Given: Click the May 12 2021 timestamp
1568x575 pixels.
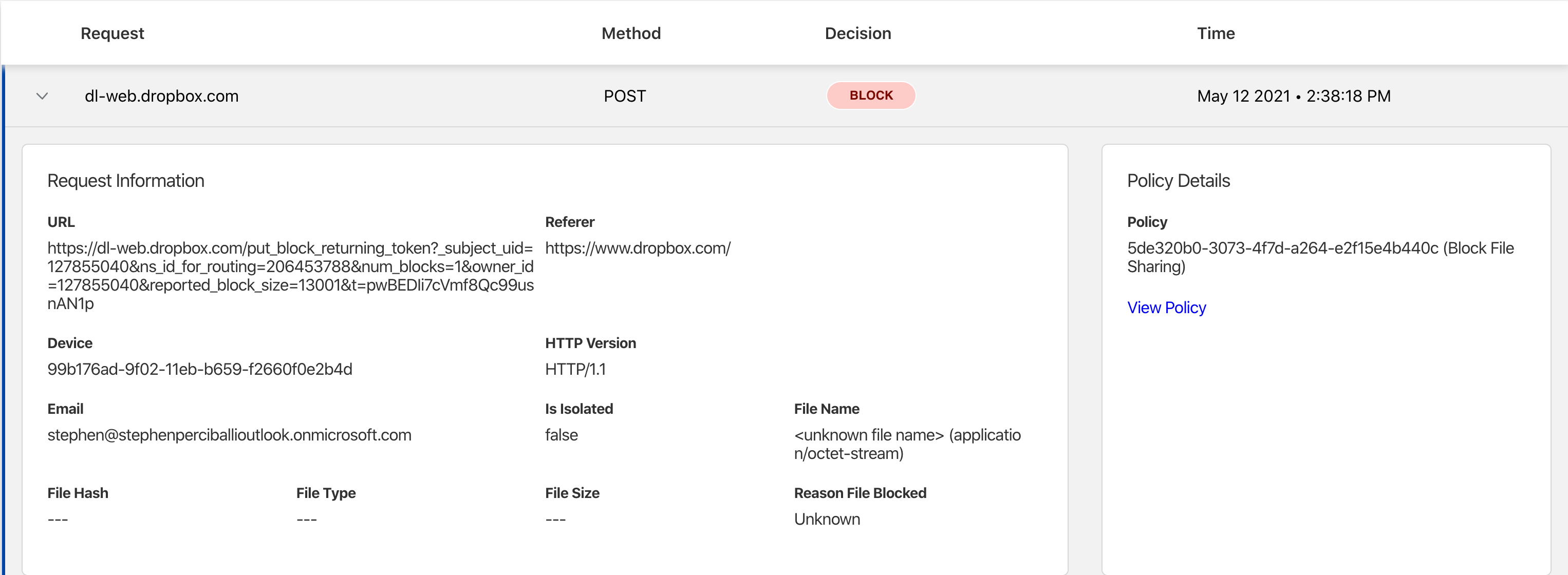Looking at the screenshot, I should coord(1293,96).
